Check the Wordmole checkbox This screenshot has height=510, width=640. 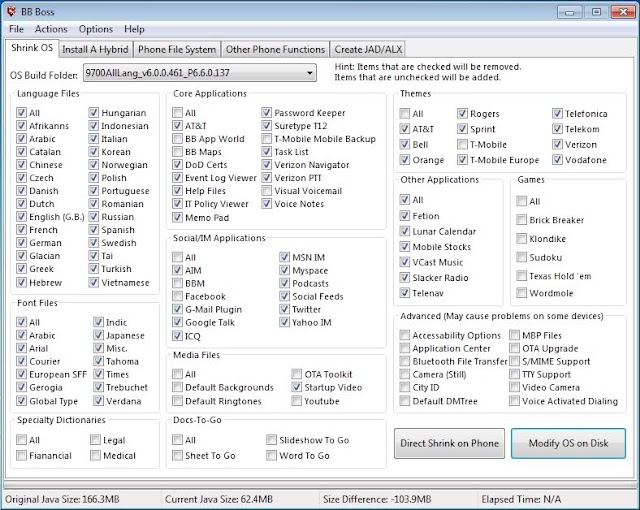coord(521,293)
